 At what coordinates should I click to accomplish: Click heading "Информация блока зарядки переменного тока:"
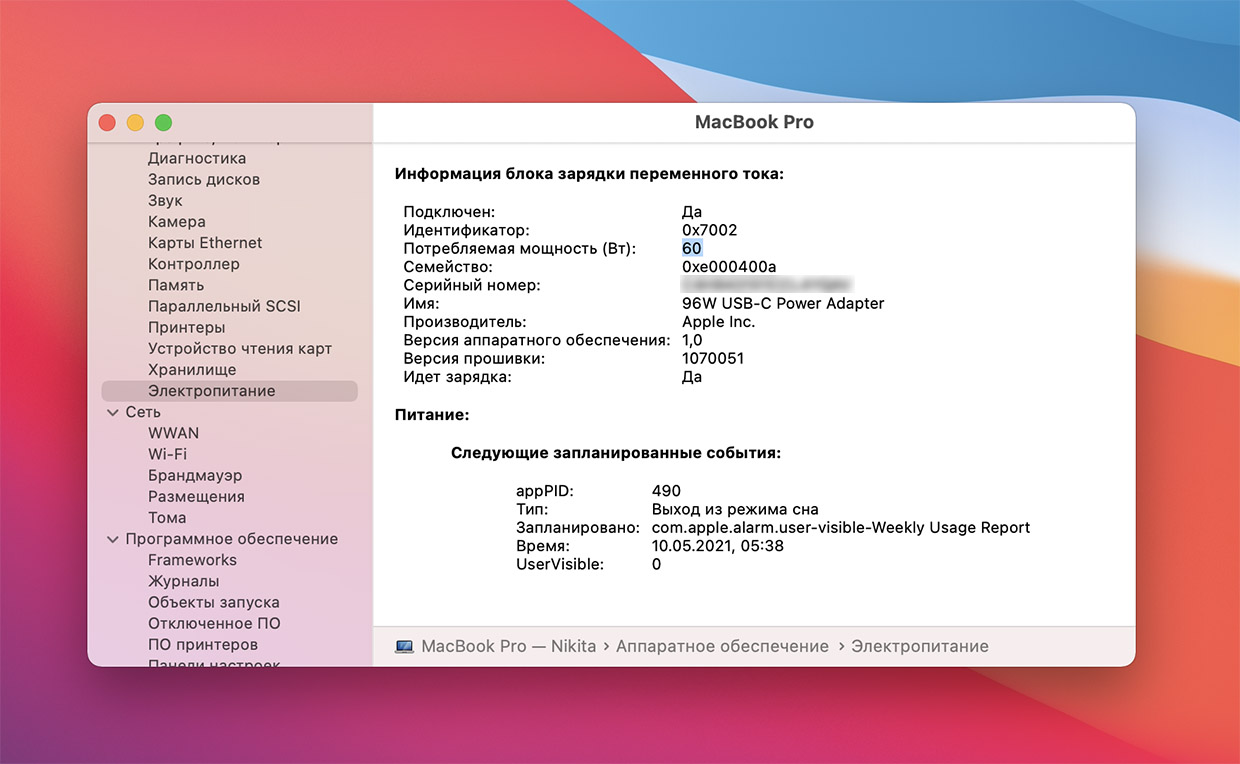click(x=590, y=174)
